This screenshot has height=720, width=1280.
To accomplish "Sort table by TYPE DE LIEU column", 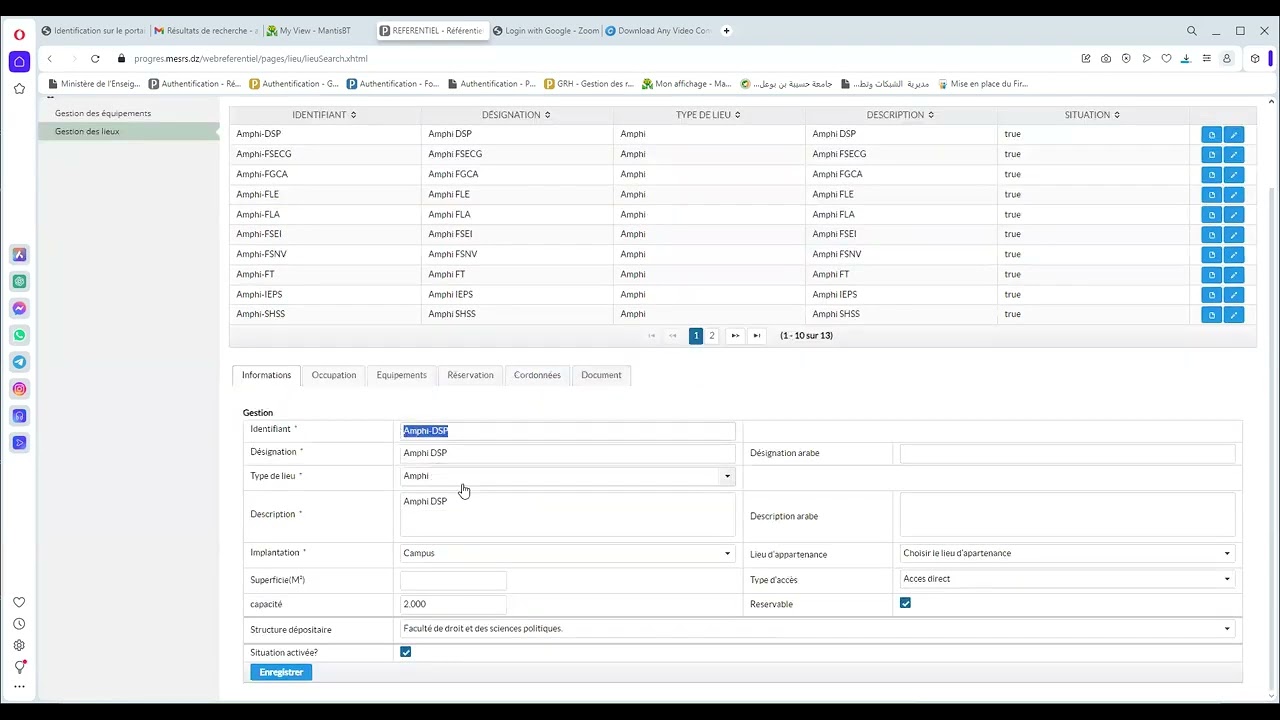I will pyautogui.click(x=708, y=115).
